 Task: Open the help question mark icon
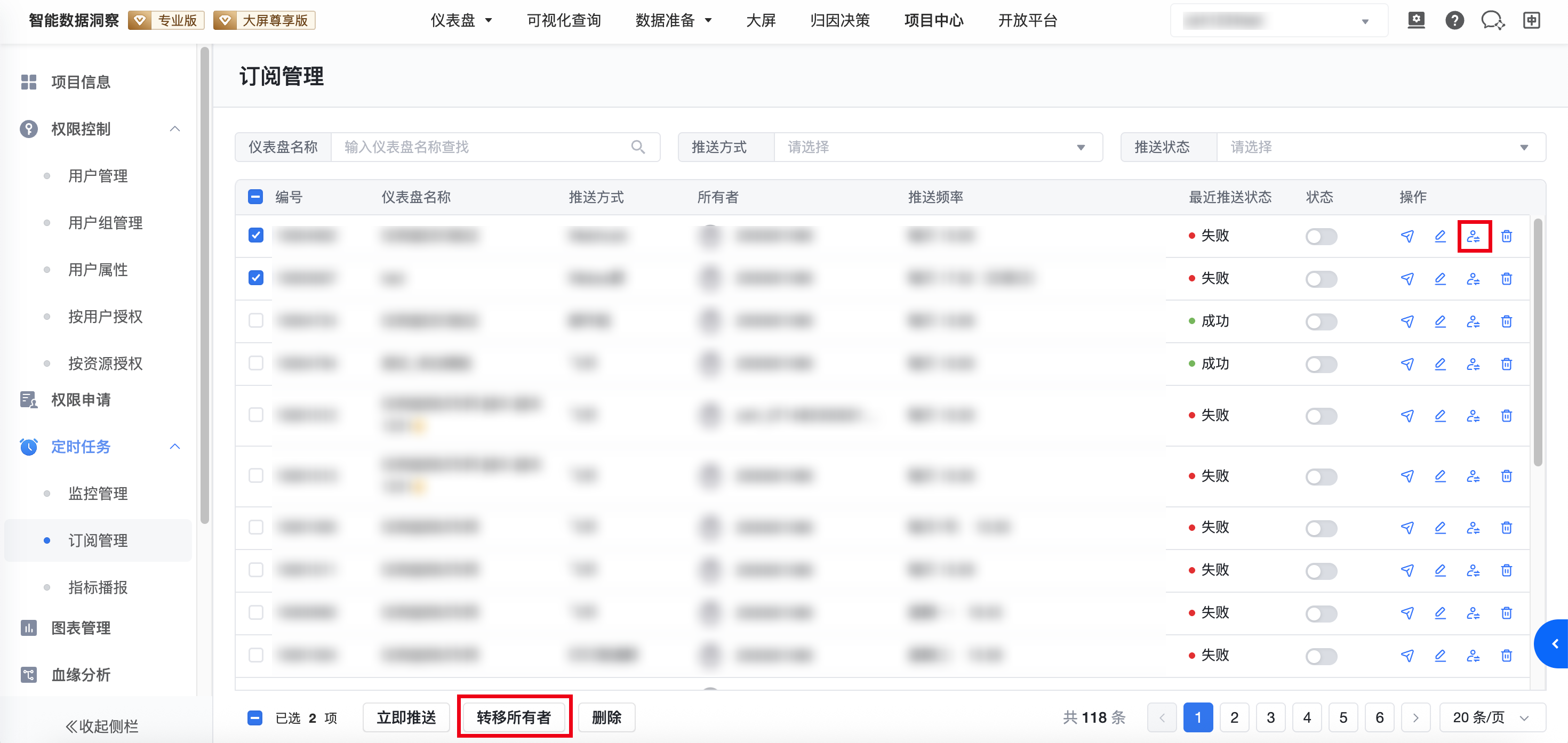[x=1454, y=21]
